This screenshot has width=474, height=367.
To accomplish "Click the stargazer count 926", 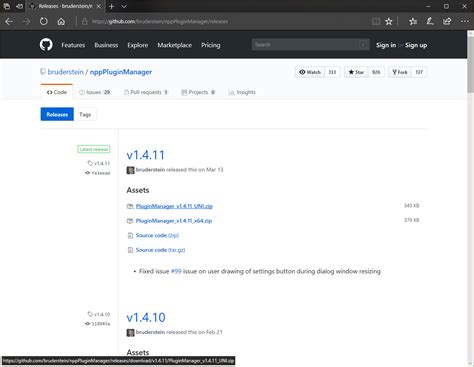I will click(376, 72).
